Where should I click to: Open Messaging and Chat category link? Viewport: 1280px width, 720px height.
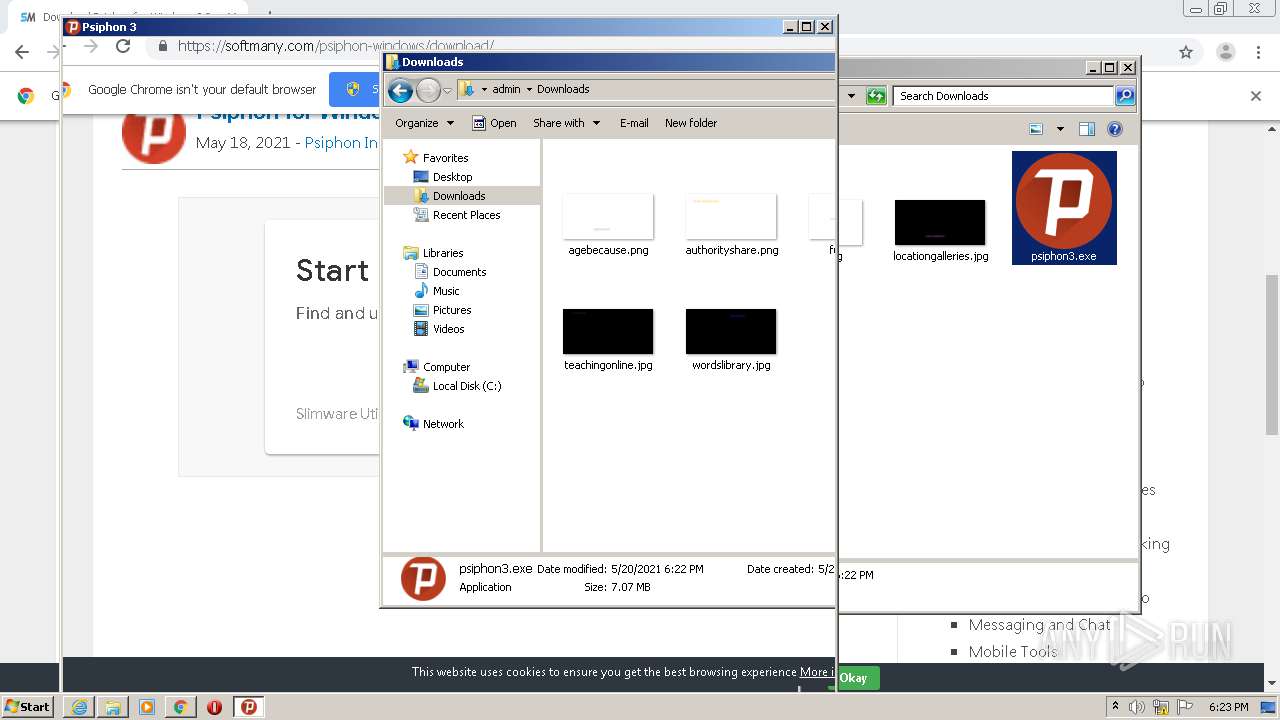[x=1039, y=625]
